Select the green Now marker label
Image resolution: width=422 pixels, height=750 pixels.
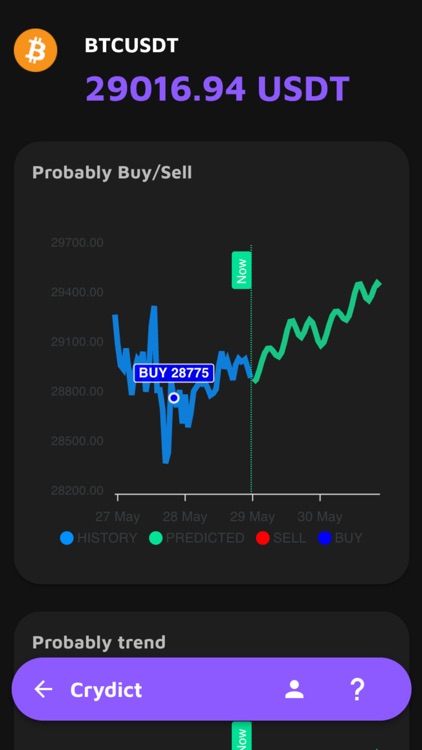click(x=242, y=270)
